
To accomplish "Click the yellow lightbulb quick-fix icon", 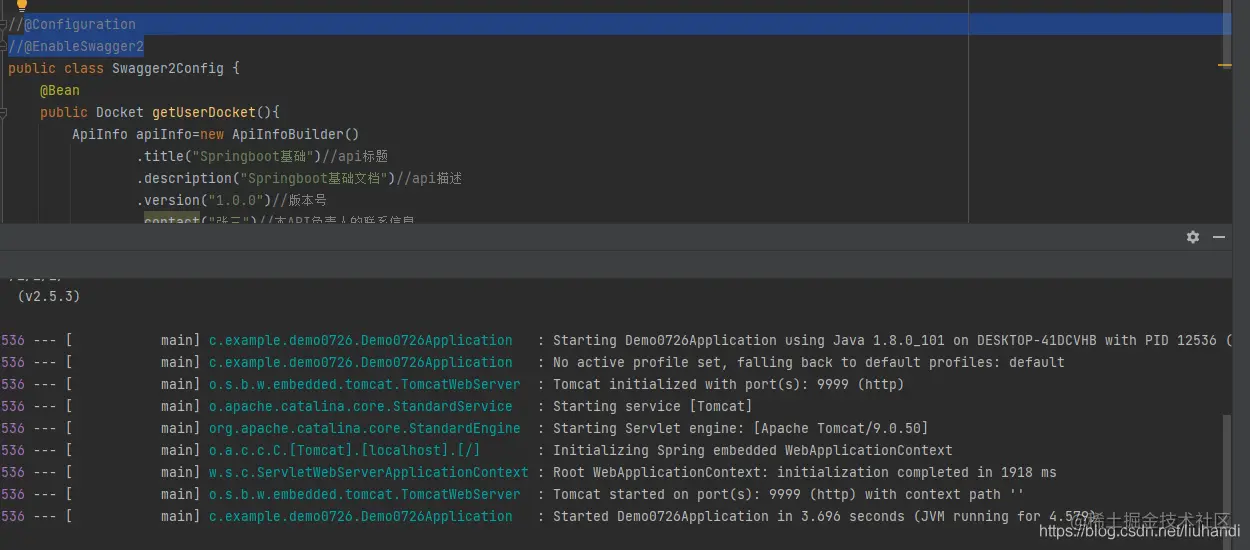I will point(22,5).
